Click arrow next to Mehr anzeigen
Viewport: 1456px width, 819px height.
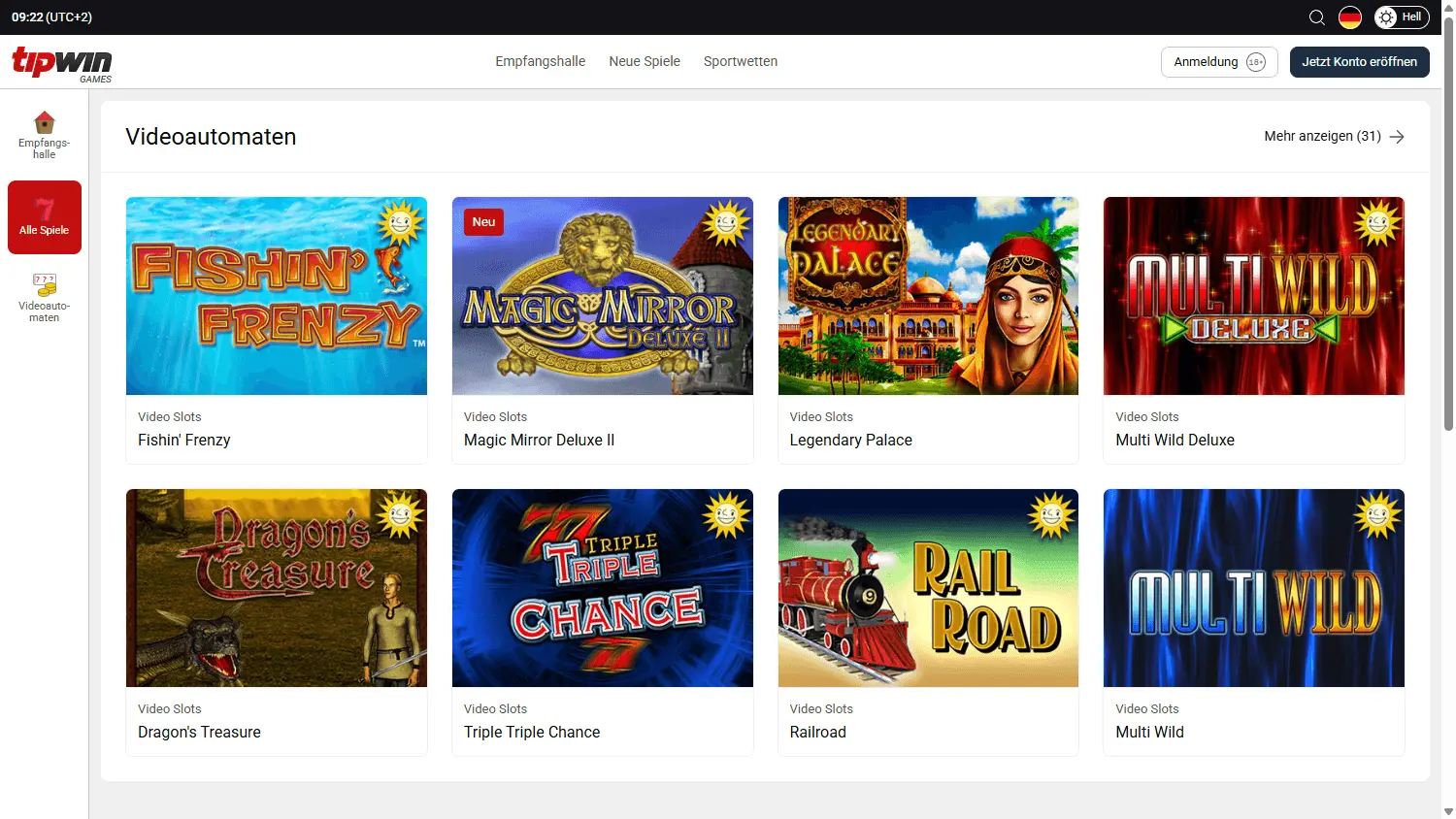click(x=1397, y=137)
